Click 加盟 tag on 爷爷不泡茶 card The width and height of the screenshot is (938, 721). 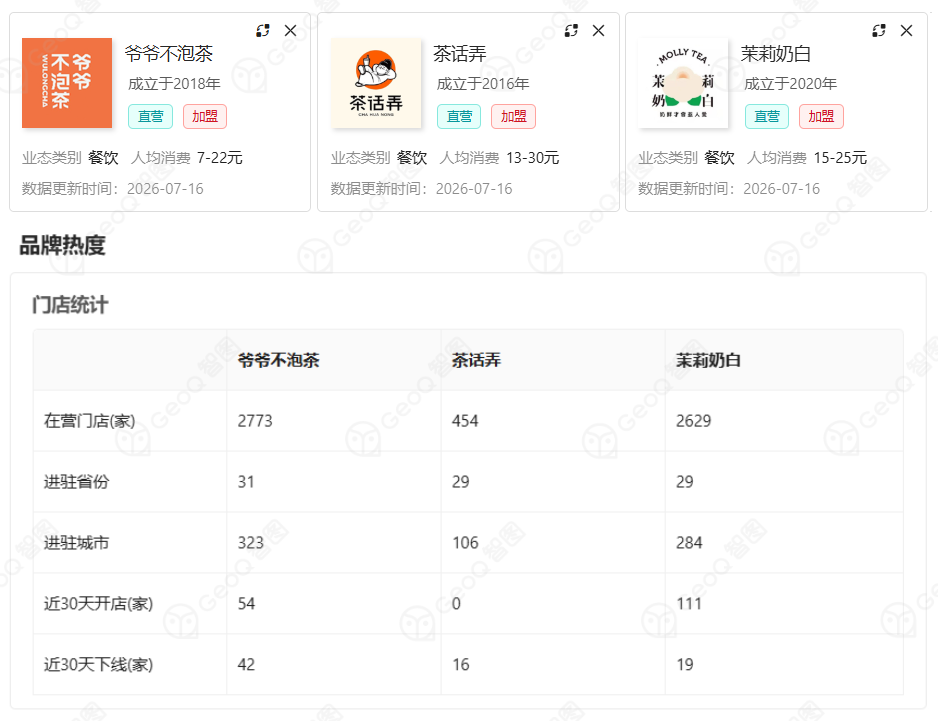pos(205,117)
